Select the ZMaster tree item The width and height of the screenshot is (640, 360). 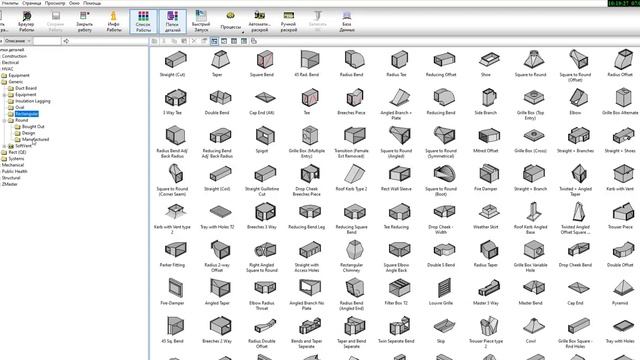10,184
